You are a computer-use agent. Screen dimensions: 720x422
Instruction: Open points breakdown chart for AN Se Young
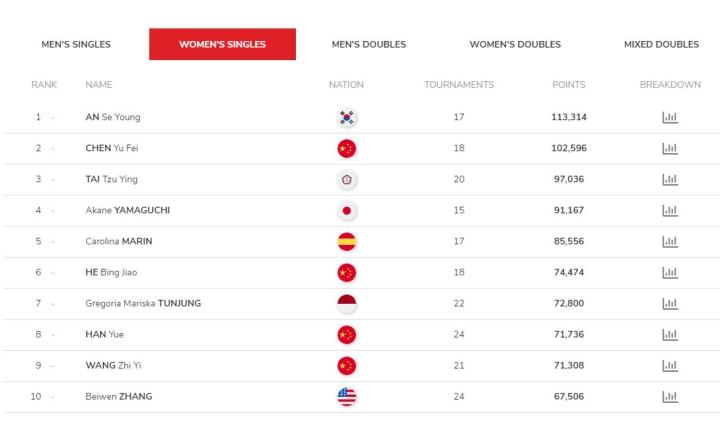[x=670, y=118]
